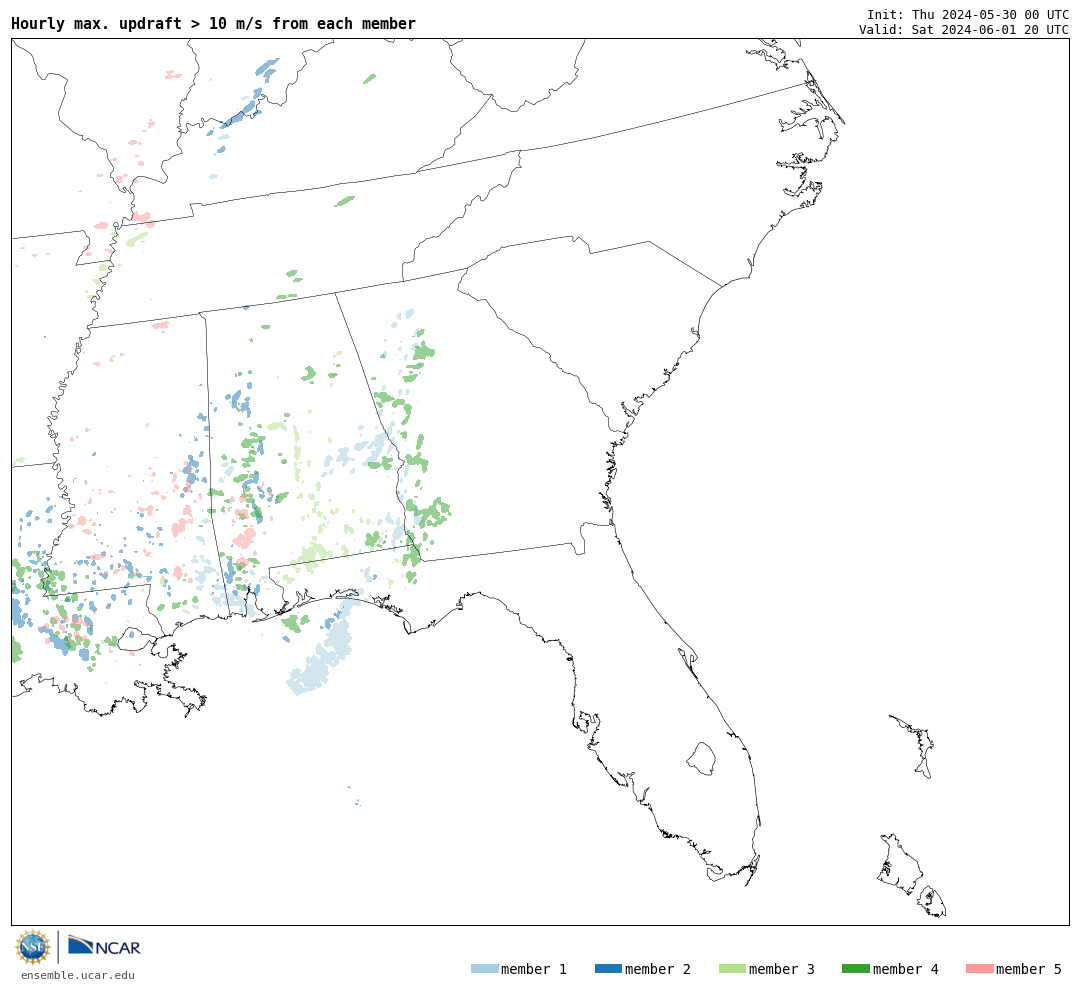This screenshot has width=1080, height=988.
Task: Click the 'Init: Thu 2024-05-30 00 UTC' text
Action: click(968, 14)
